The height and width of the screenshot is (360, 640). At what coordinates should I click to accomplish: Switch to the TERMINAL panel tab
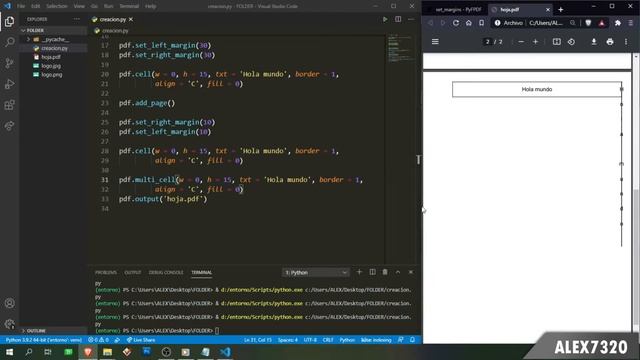[x=202, y=272]
